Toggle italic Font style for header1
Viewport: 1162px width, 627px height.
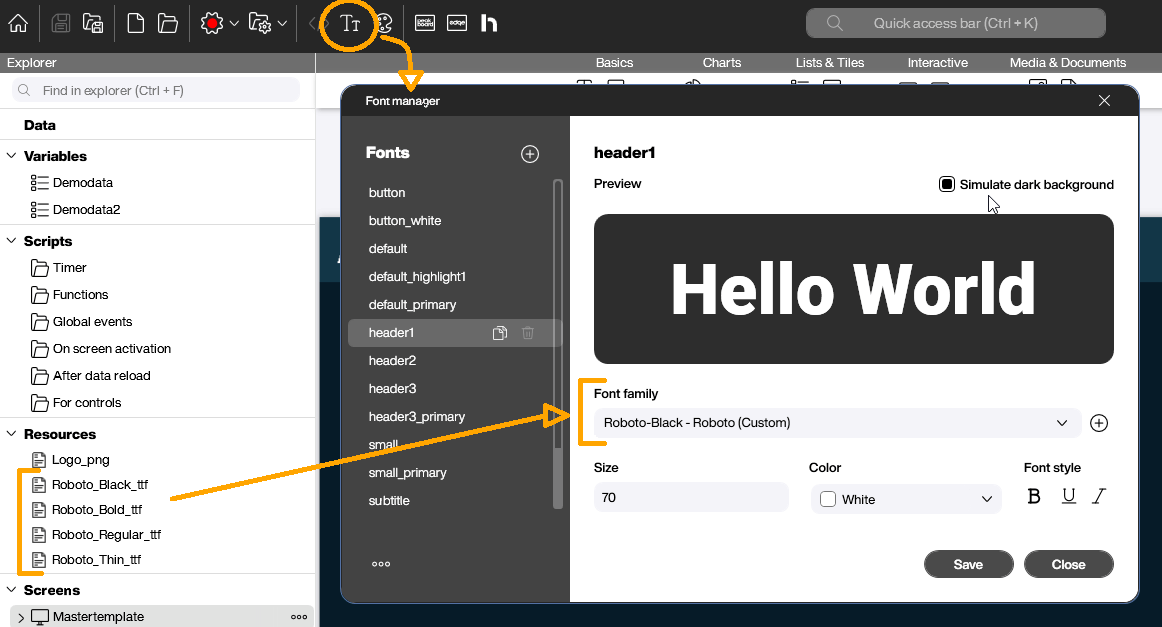click(x=1101, y=495)
